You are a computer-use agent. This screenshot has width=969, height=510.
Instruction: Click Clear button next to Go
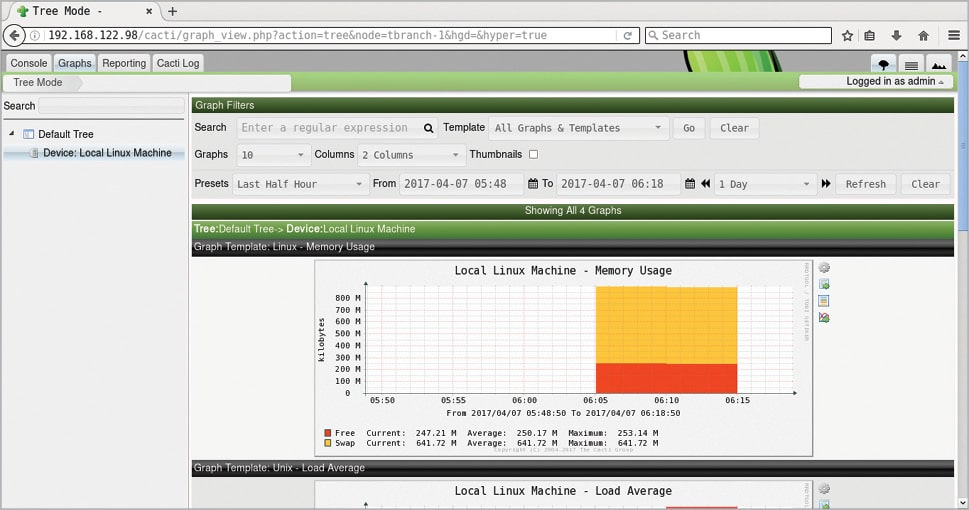[x=734, y=128]
